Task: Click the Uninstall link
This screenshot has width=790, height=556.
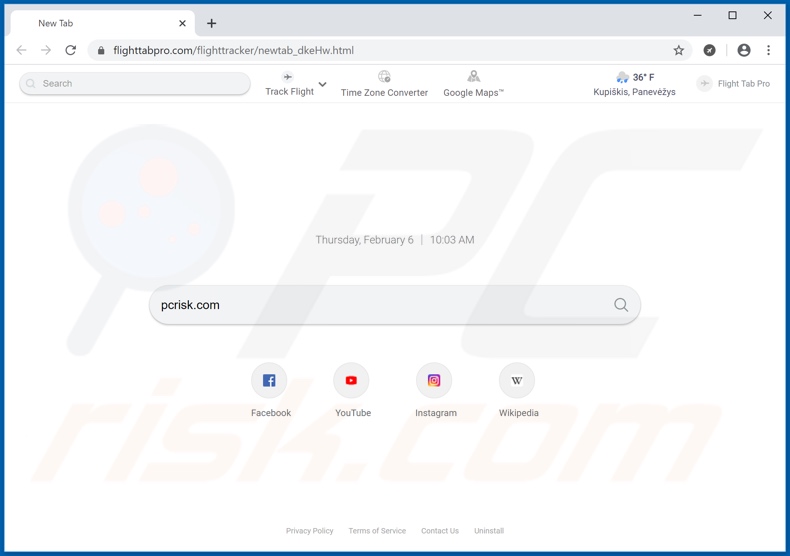Action: point(489,531)
